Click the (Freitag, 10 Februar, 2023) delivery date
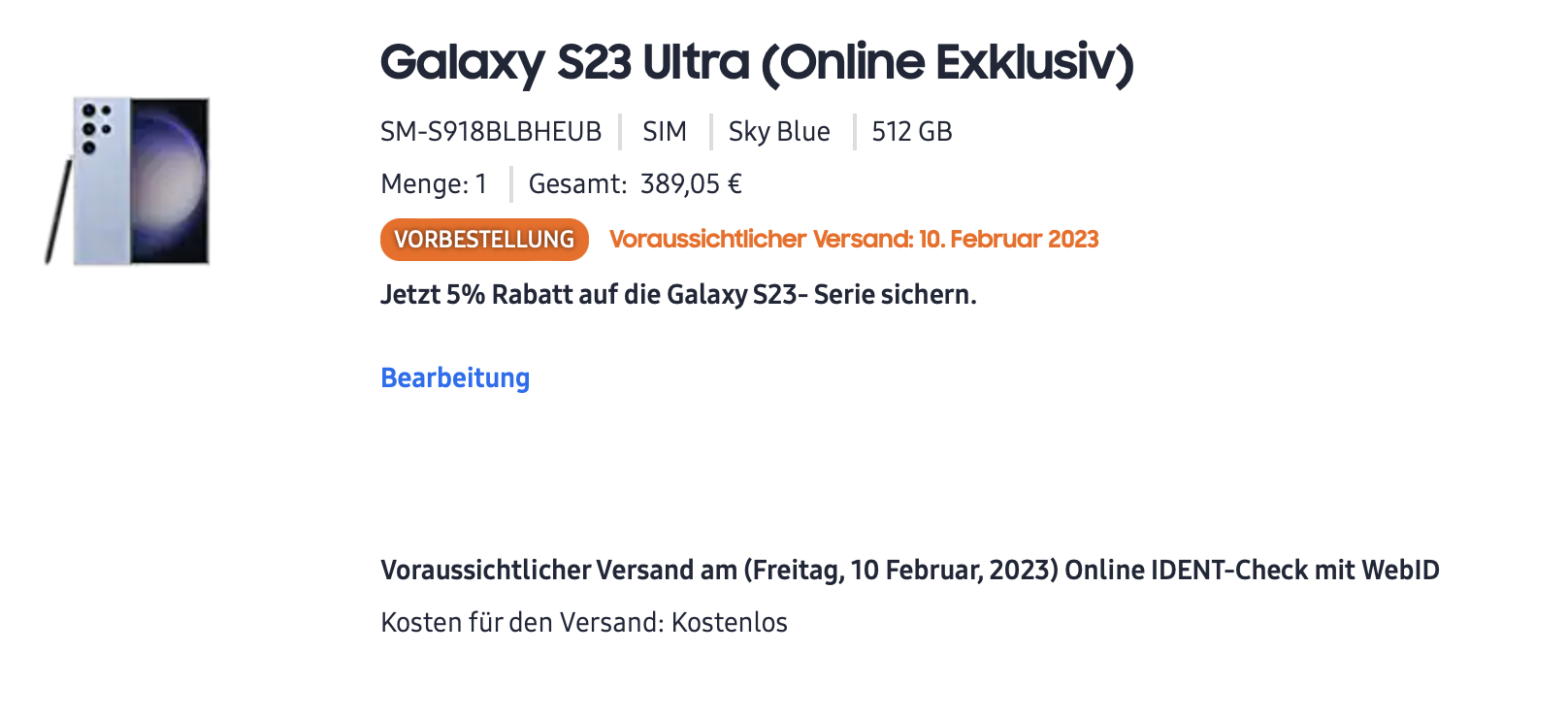 [900, 571]
